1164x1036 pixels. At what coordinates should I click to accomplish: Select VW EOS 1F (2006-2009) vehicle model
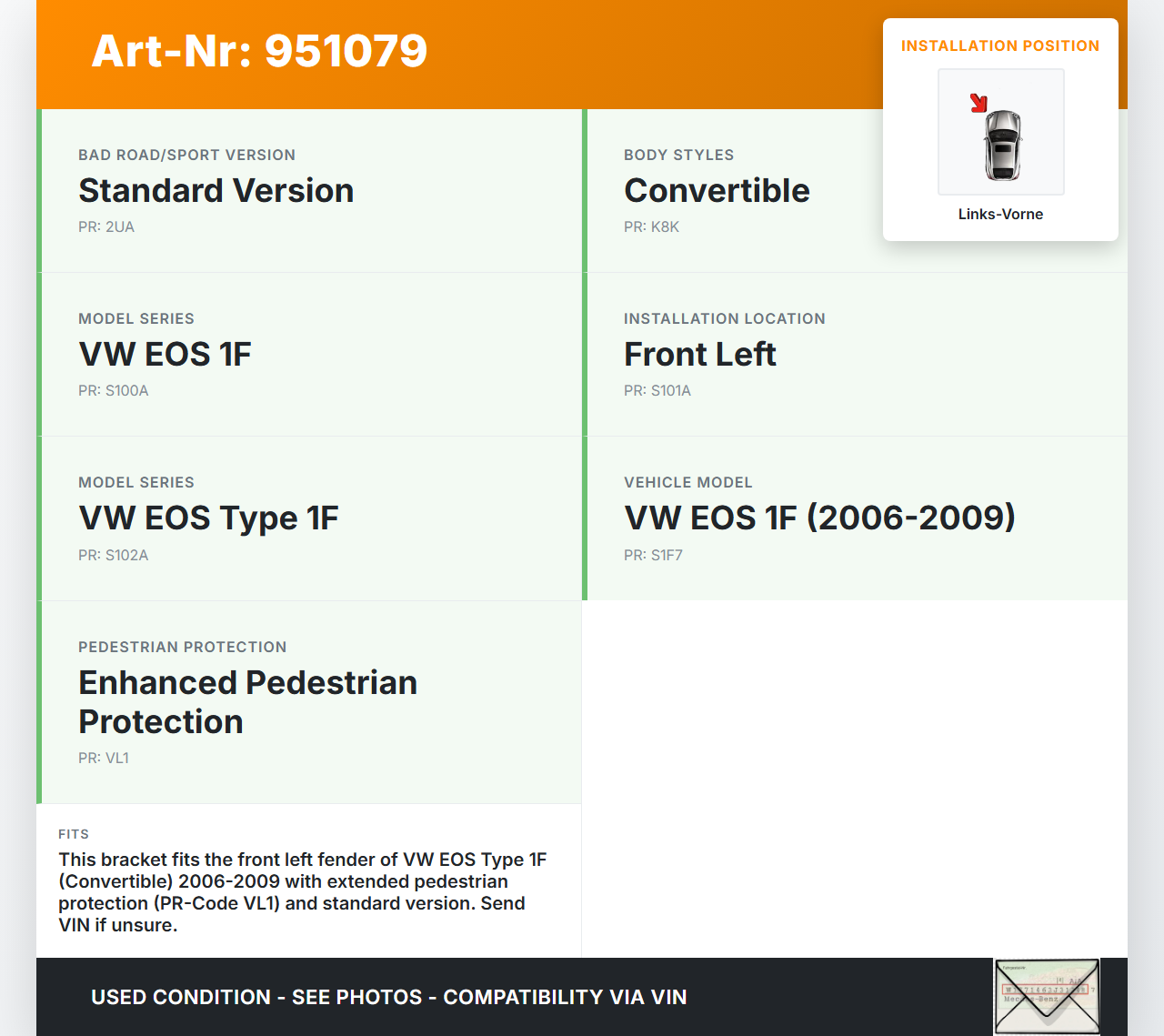pyautogui.click(x=819, y=518)
